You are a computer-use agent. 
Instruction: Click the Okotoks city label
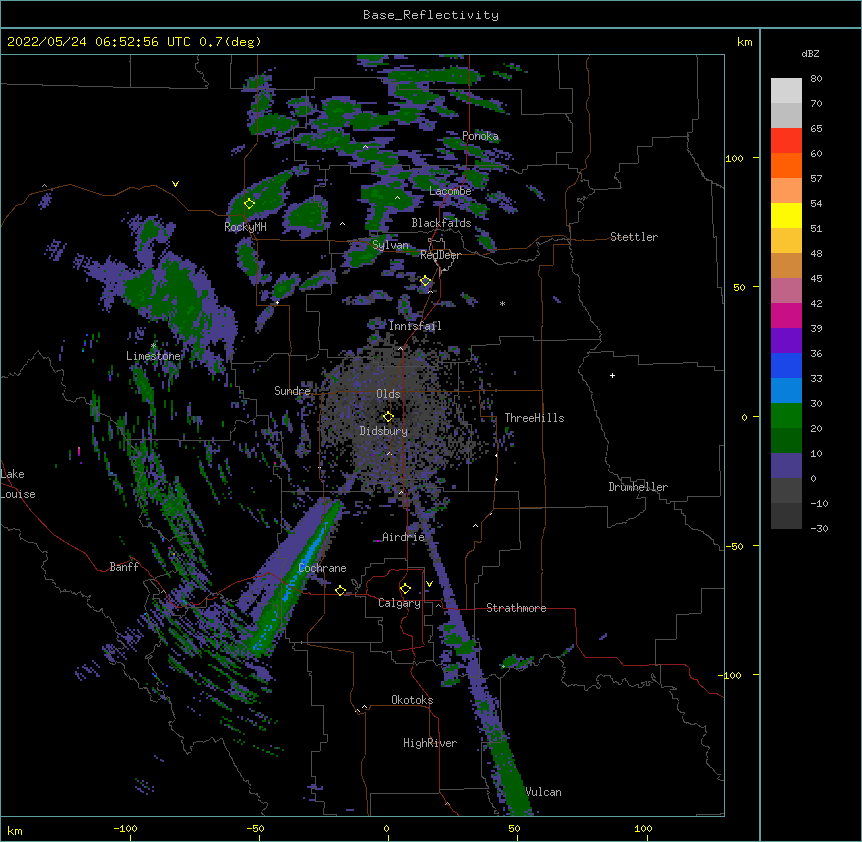coord(412,700)
